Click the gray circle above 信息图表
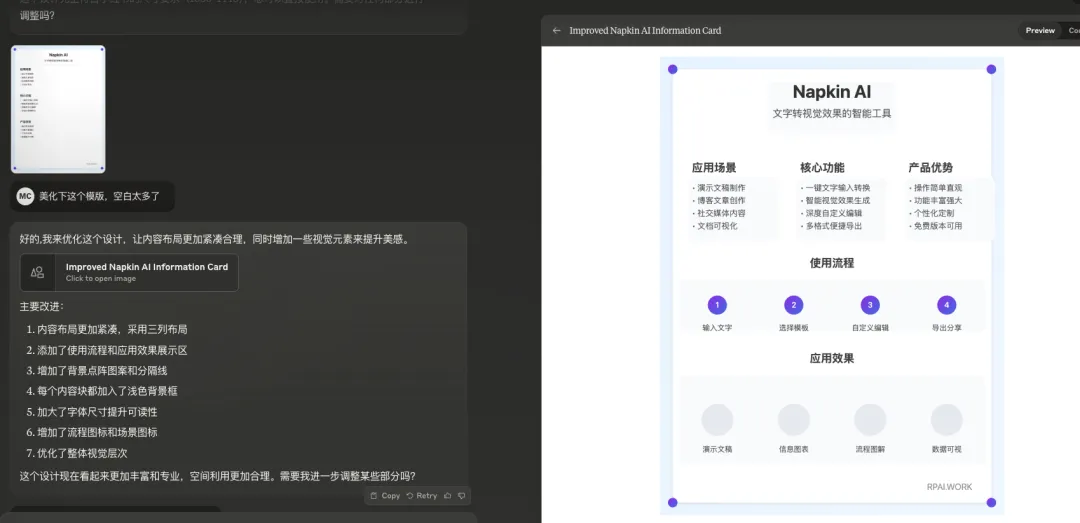 tap(794, 420)
